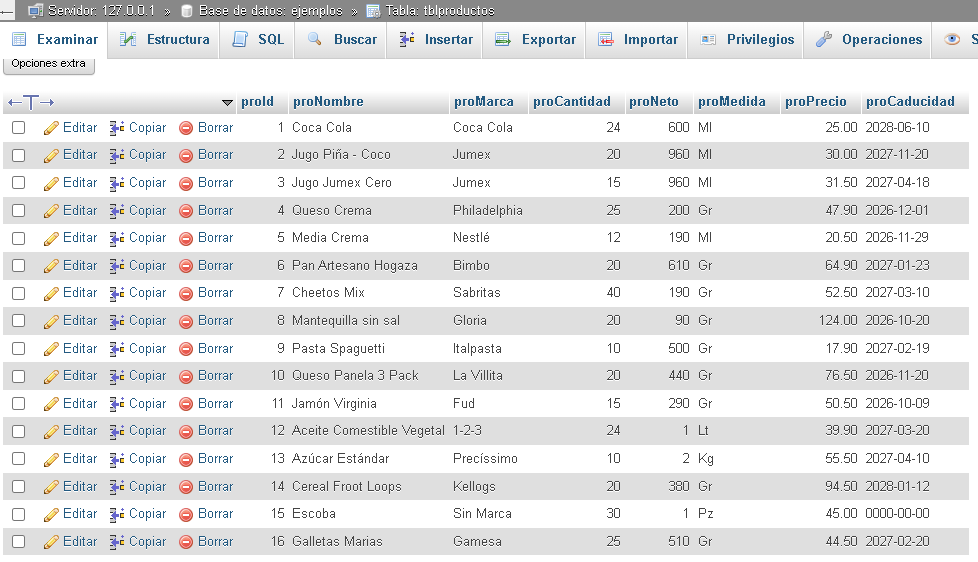This screenshot has width=978, height=562.
Task: Check the box for the Coca Cola row
Action: [19, 128]
